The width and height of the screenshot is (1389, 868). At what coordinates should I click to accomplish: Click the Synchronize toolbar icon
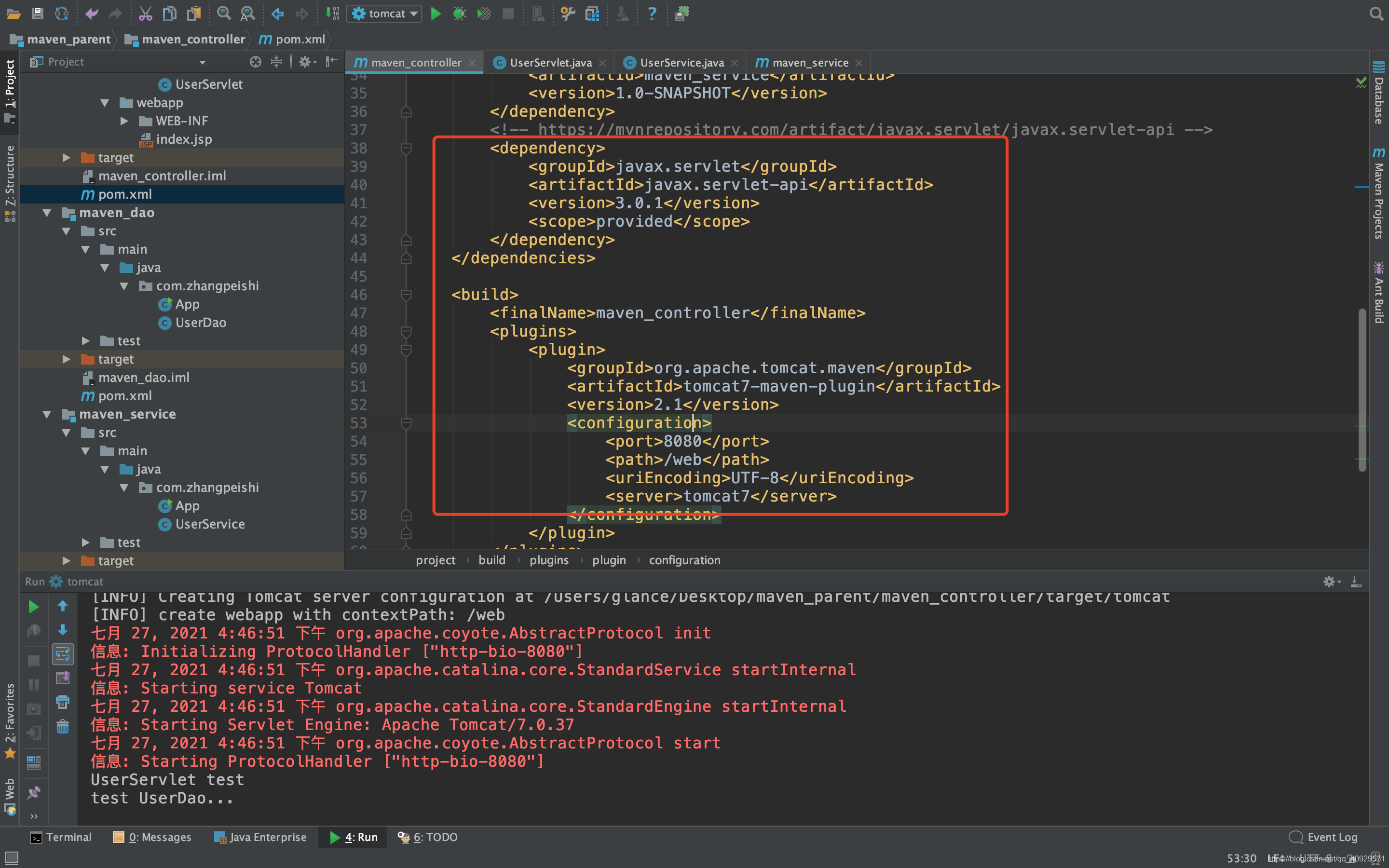pos(61,14)
